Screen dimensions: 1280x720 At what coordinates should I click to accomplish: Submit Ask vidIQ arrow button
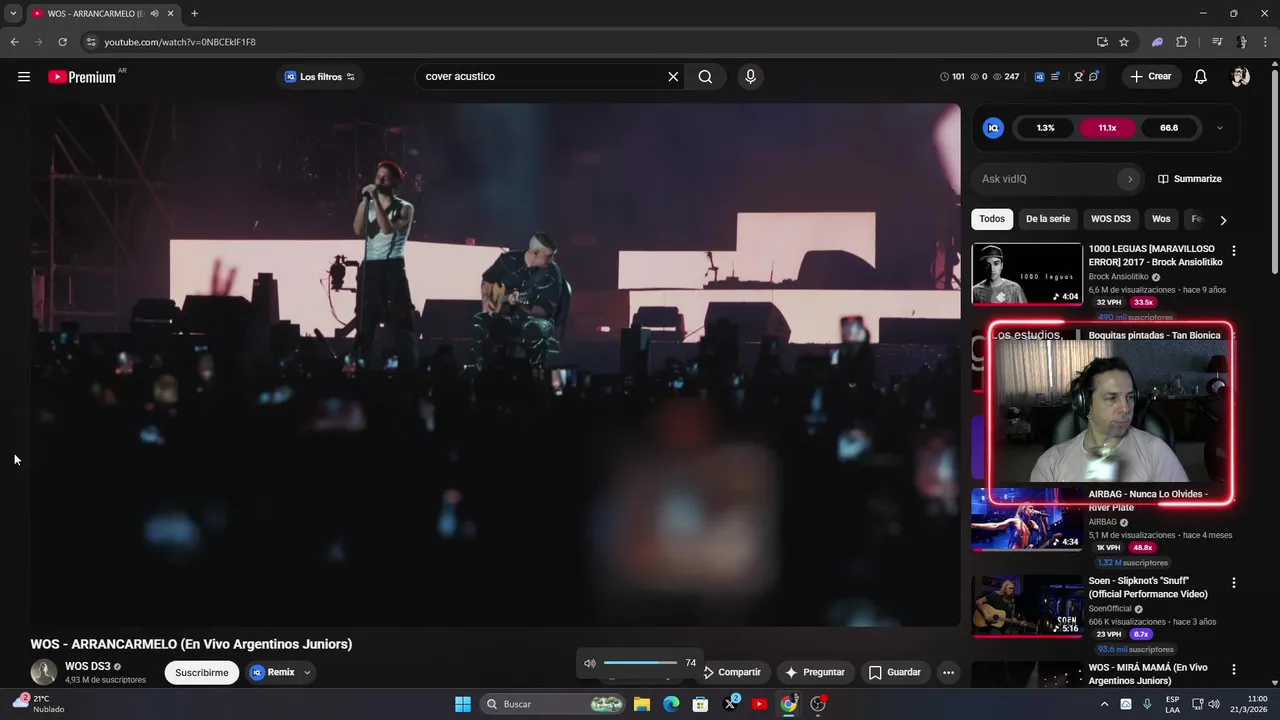point(1130,179)
